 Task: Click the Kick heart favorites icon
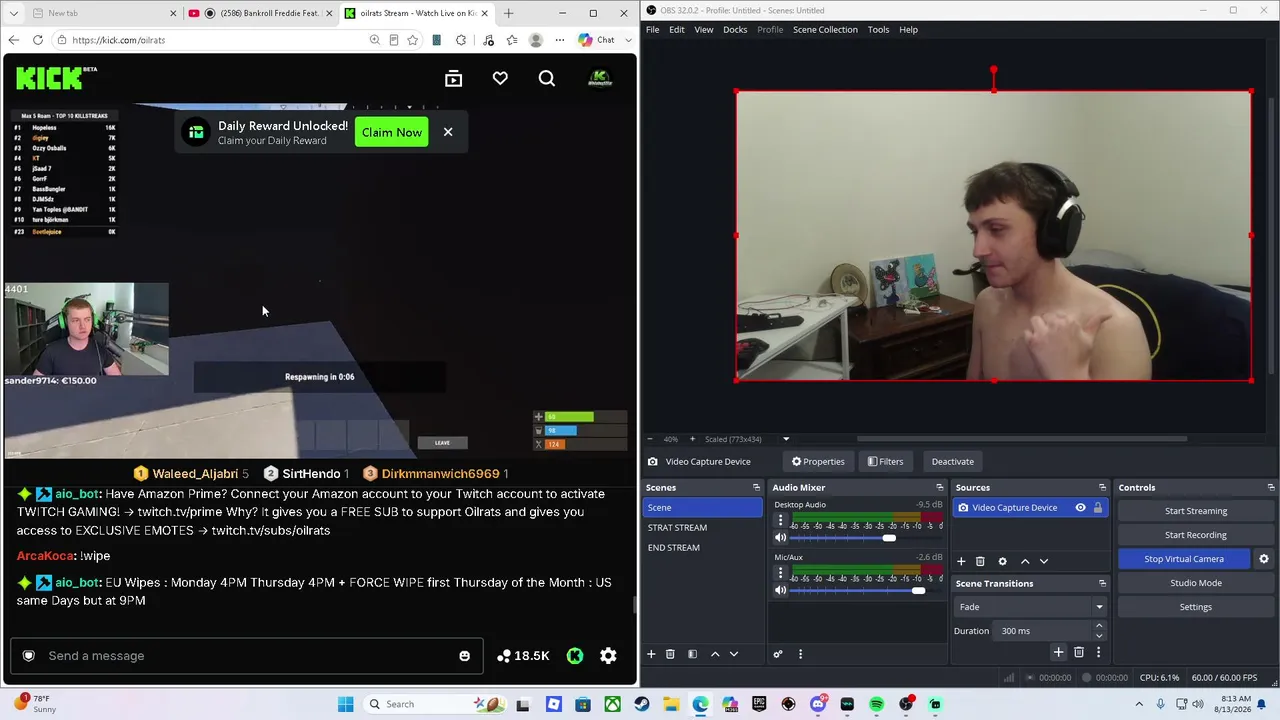[500, 79]
